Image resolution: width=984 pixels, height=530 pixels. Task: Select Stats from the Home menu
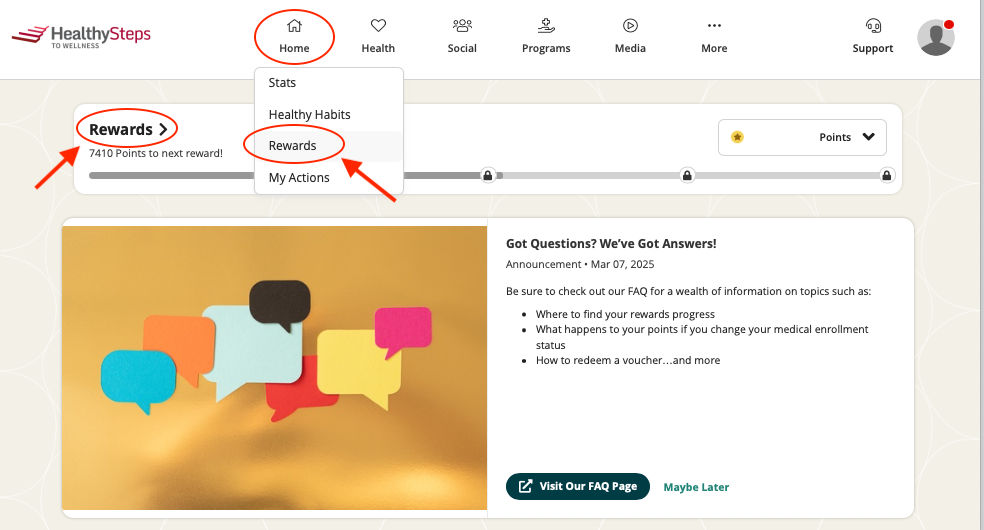(283, 83)
